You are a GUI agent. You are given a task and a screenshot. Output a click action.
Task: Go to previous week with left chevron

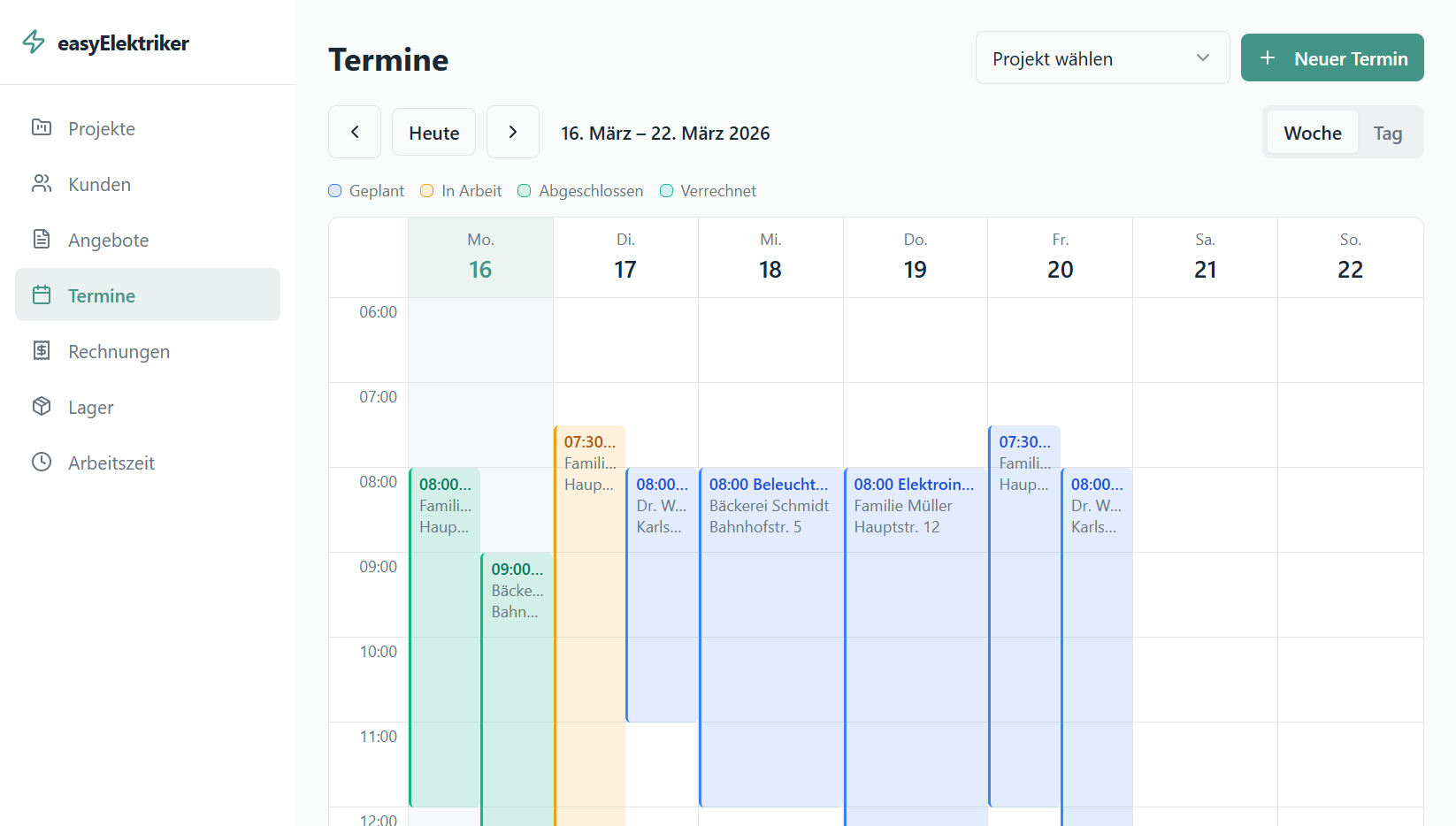pos(355,132)
